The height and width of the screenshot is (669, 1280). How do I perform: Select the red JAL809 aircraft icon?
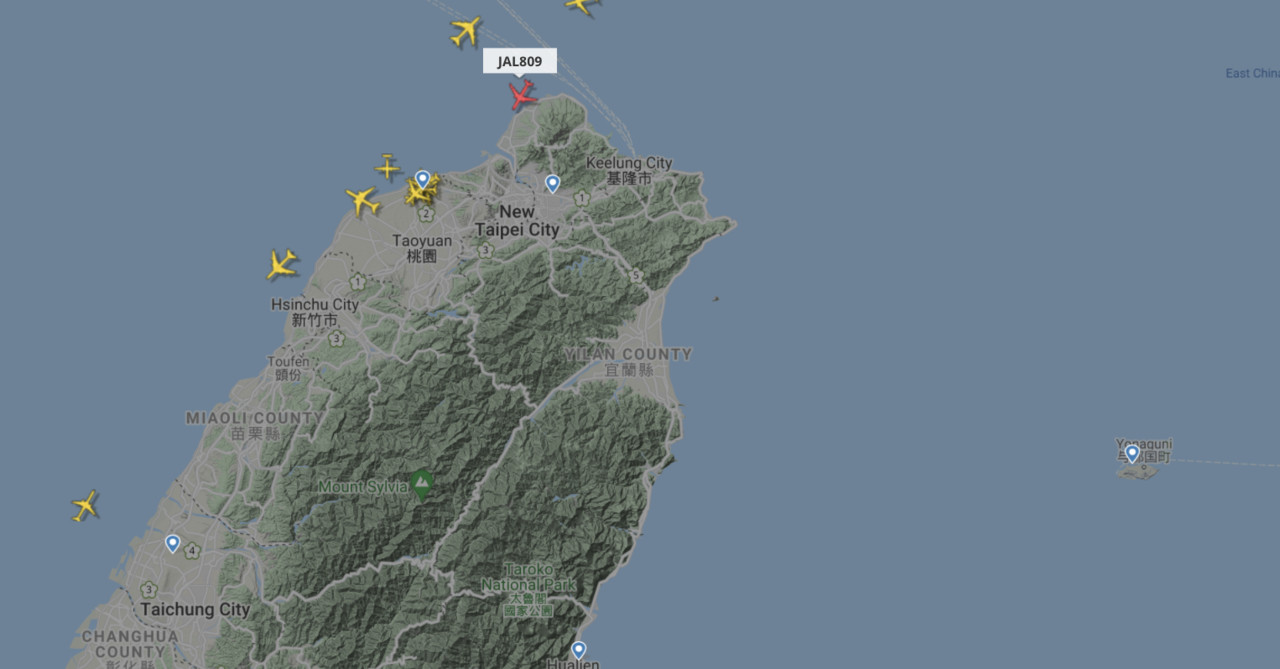pyautogui.click(x=522, y=95)
